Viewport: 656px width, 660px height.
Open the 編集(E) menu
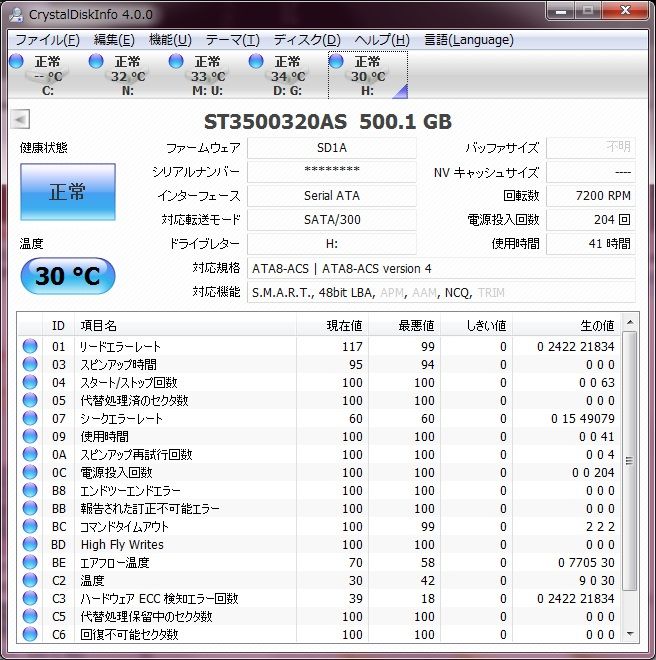pyautogui.click(x=114, y=40)
